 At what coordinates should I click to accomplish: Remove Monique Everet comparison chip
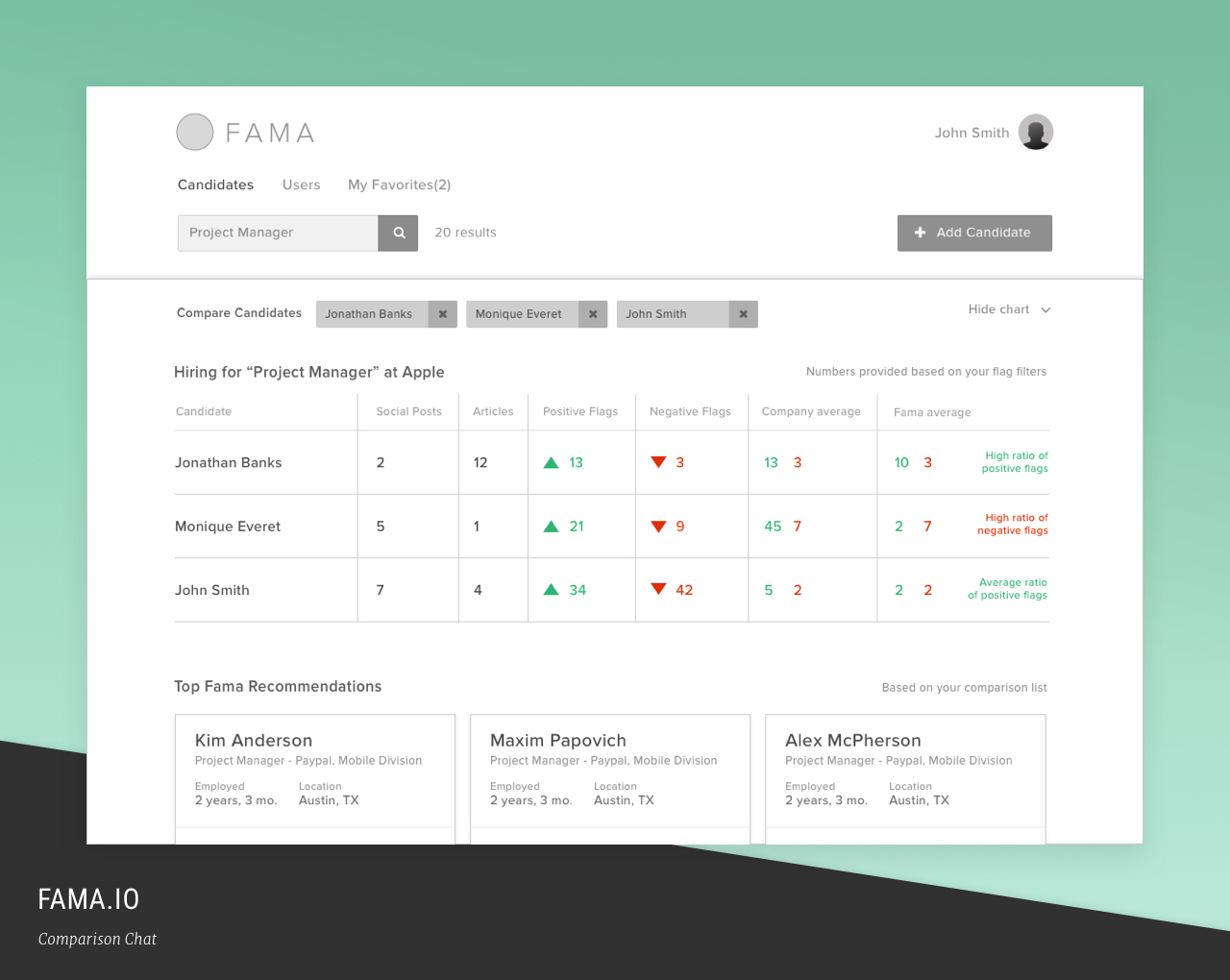pos(593,314)
